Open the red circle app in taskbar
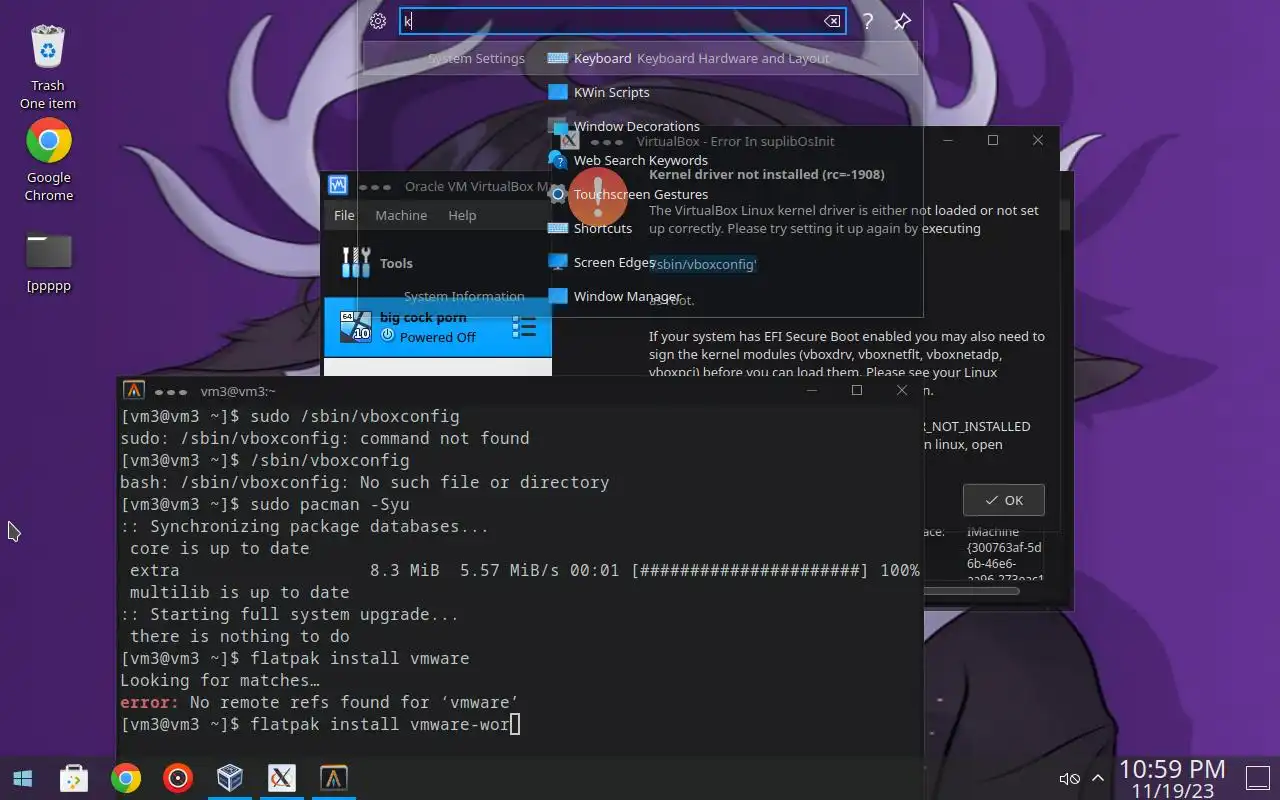Image resolution: width=1280 pixels, height=800 pixels. pyautogui.click(x=178, y=778)
